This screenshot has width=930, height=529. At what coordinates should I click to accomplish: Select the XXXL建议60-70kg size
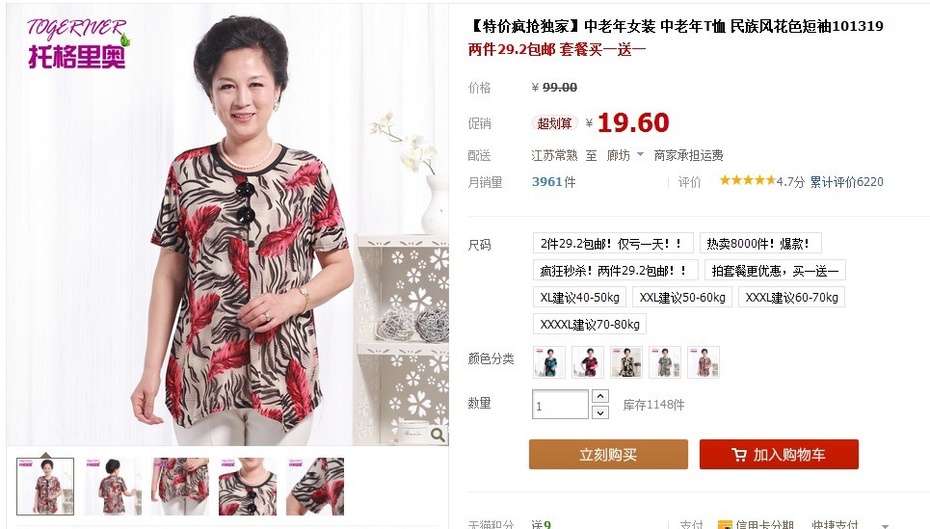point(791,297)
